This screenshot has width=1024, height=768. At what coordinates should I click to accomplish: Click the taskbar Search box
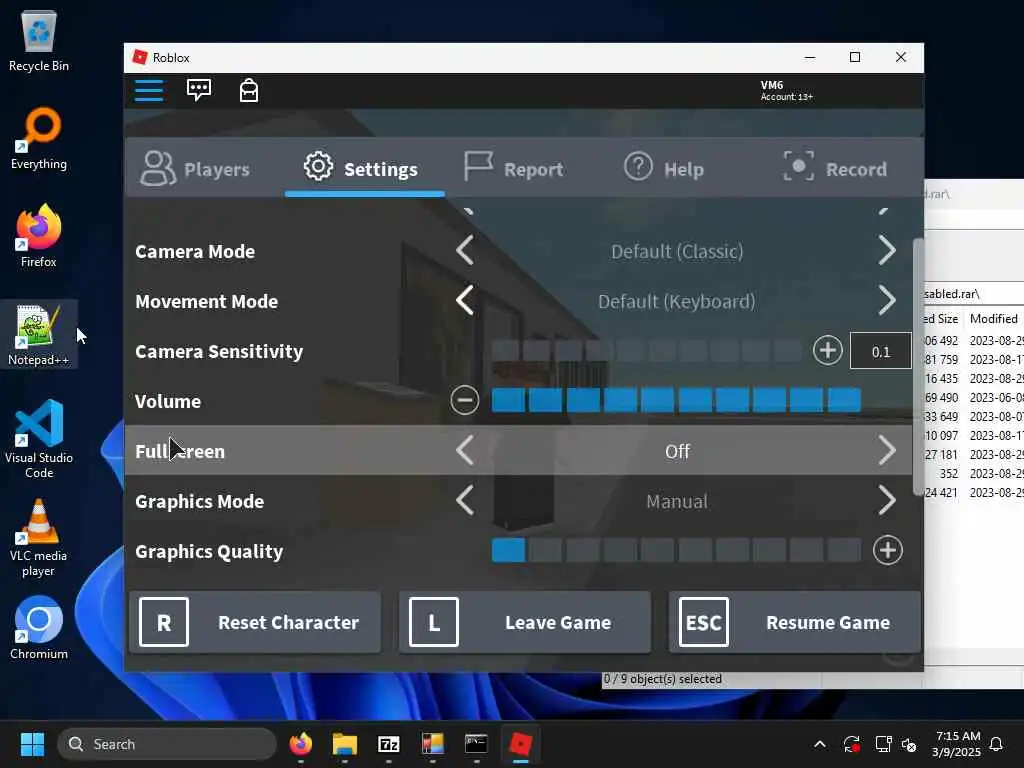tap(167, 744)
